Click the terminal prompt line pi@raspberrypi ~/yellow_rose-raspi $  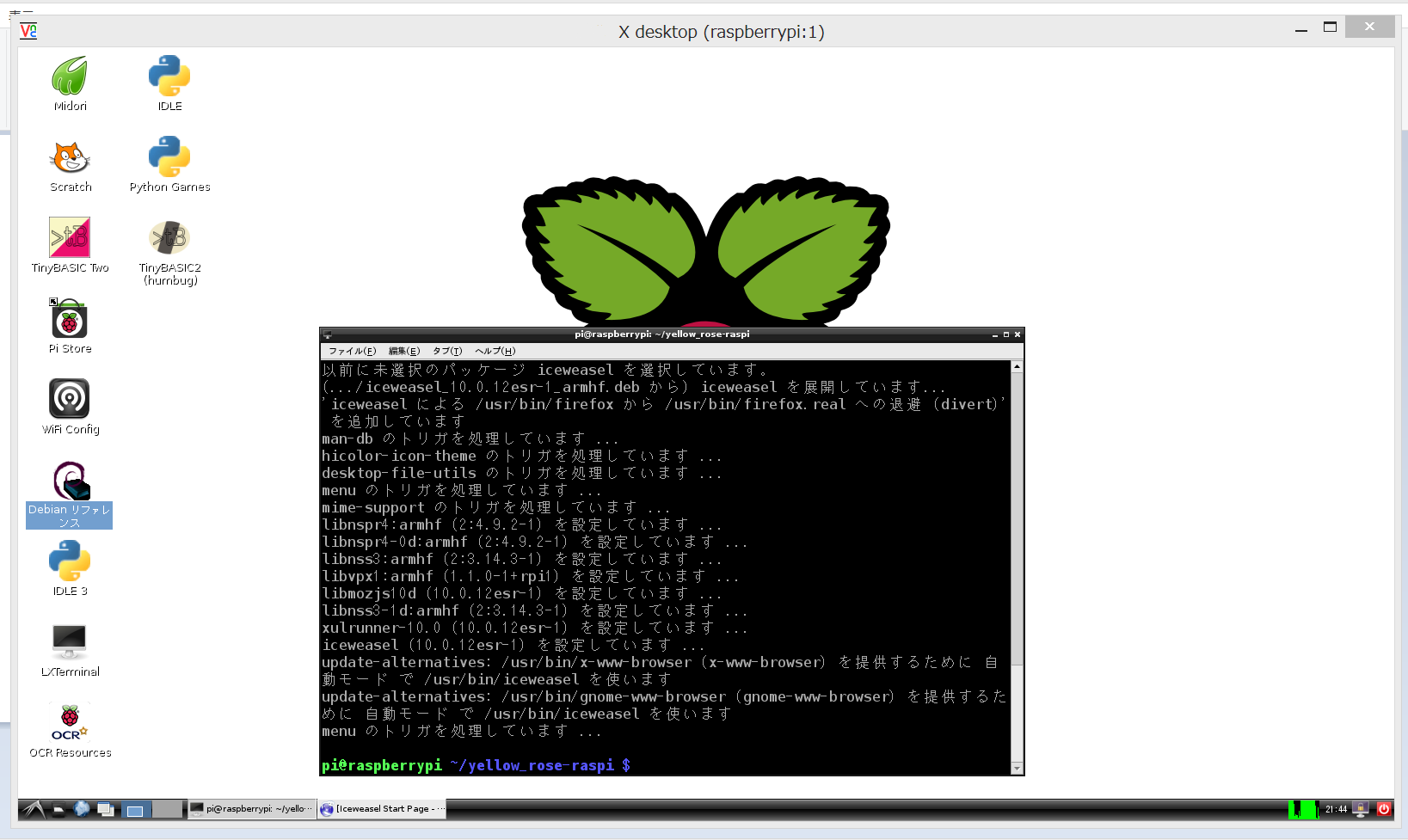click(x=476, y=765)
